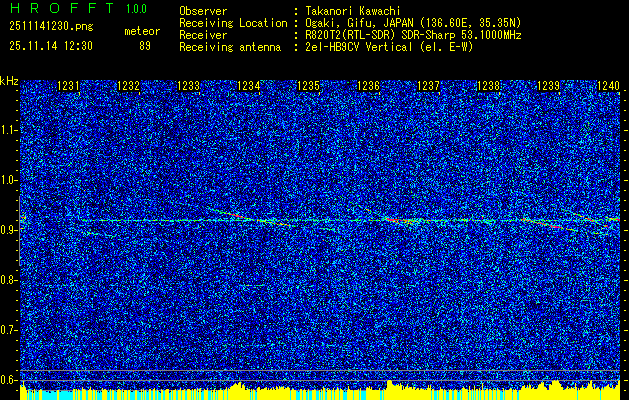Click the 1231 time marker

pyautogui.click(x=69, y=86)
